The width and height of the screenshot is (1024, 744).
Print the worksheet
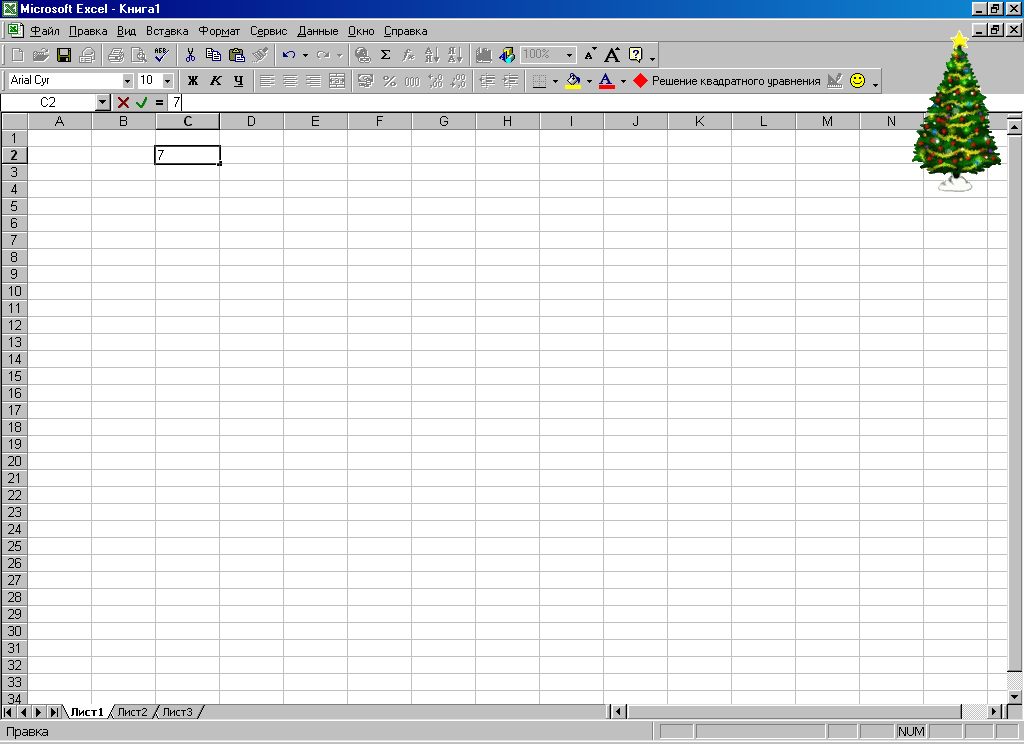tap(116, 55)
